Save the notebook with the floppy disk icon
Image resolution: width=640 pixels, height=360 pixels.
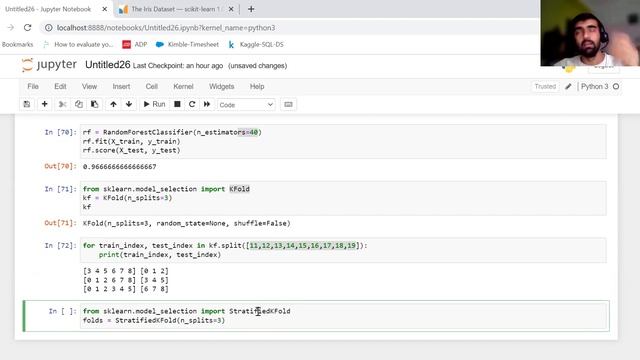tap(27, 104)
